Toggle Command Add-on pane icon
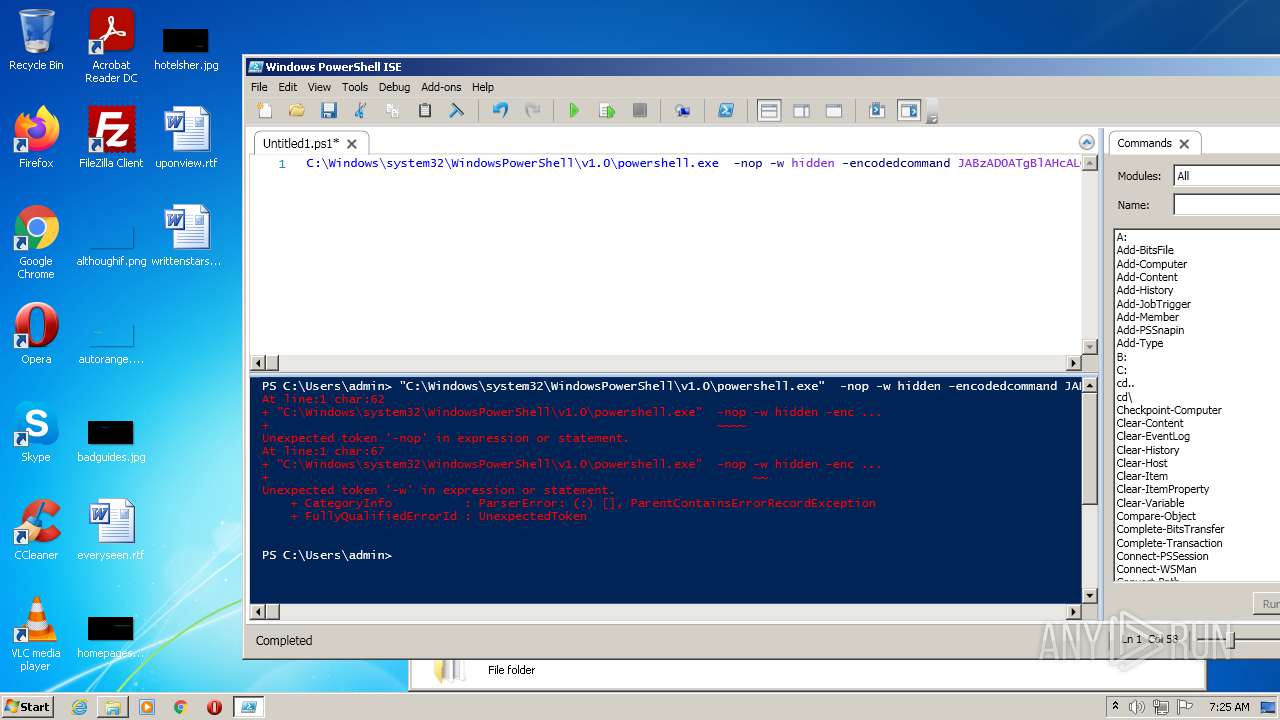Image resolution: width=1280 pixels, height=720 pixels. pos(909,111)
